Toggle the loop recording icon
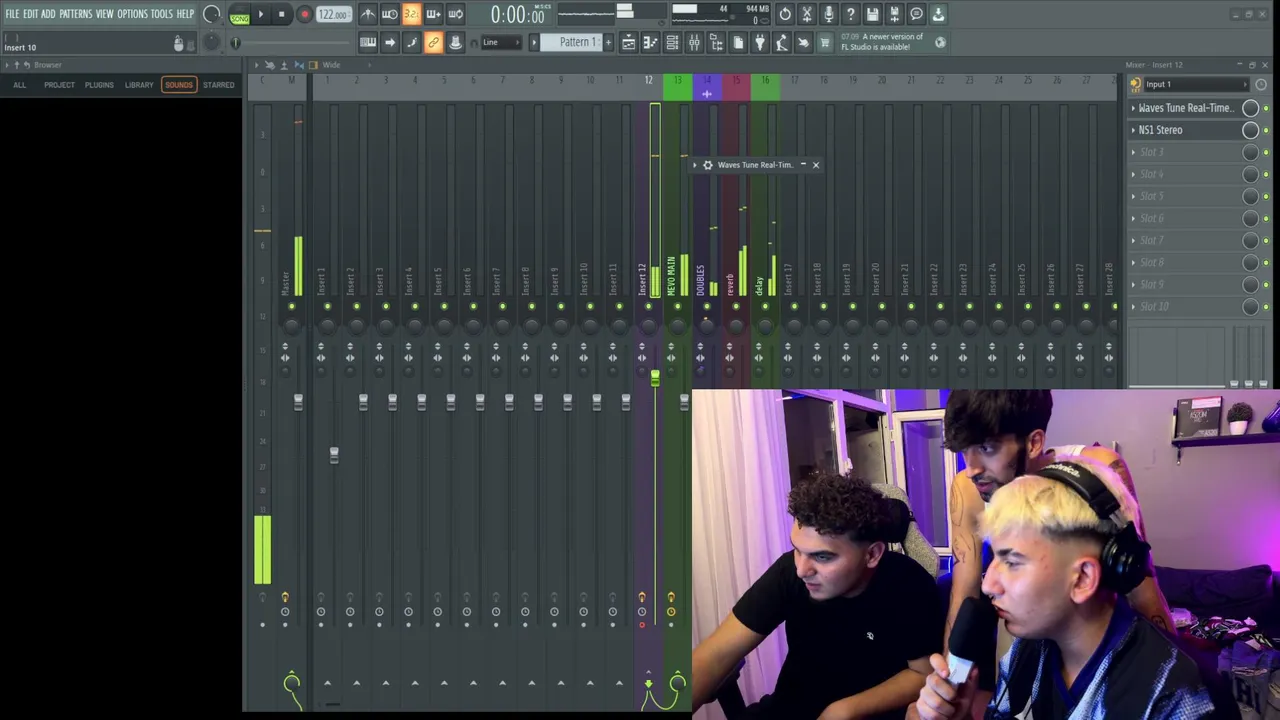The width and height of the screenshot is (1280, 720). point(455,14)
